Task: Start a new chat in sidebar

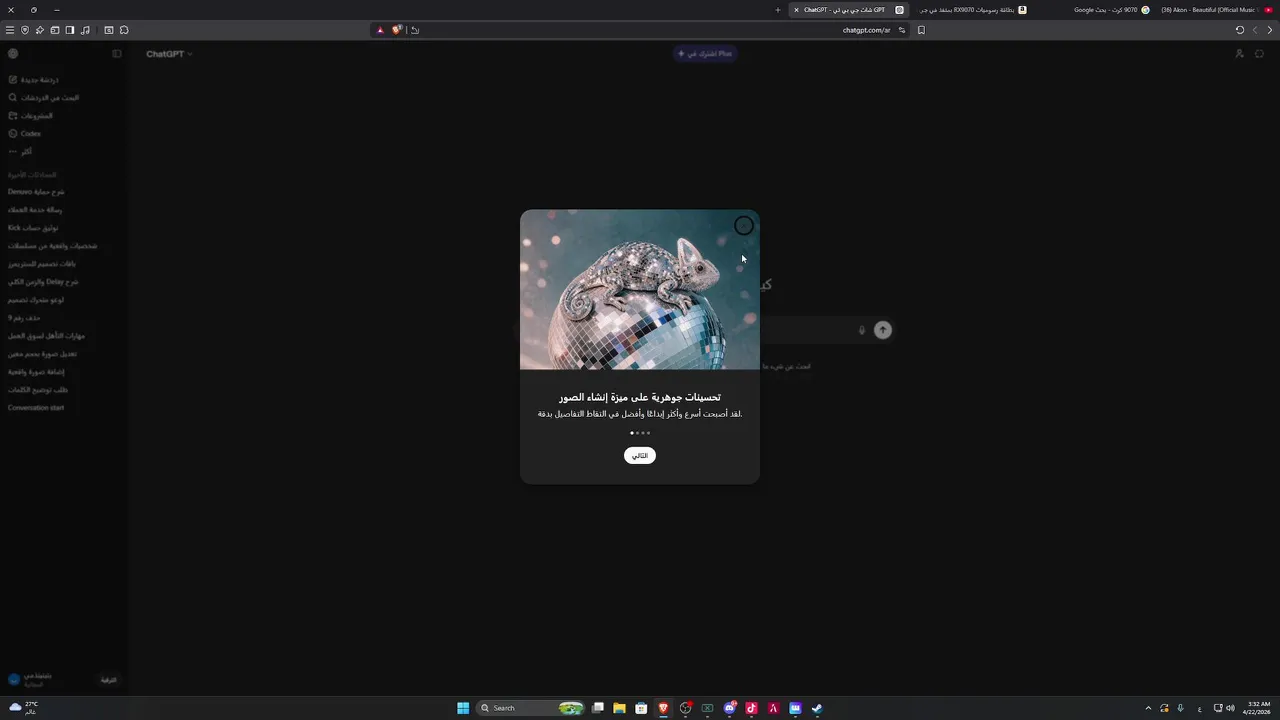Action: tap(62, 79)
